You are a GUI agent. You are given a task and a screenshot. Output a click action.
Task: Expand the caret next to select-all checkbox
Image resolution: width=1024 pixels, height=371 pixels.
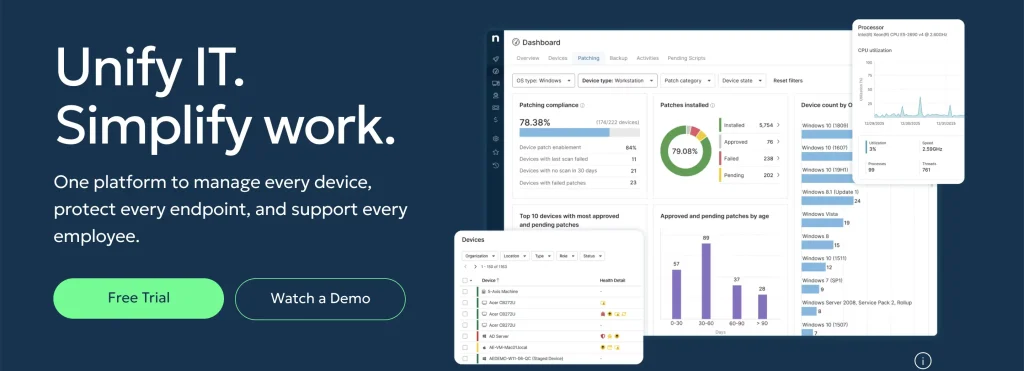point(471,281)
